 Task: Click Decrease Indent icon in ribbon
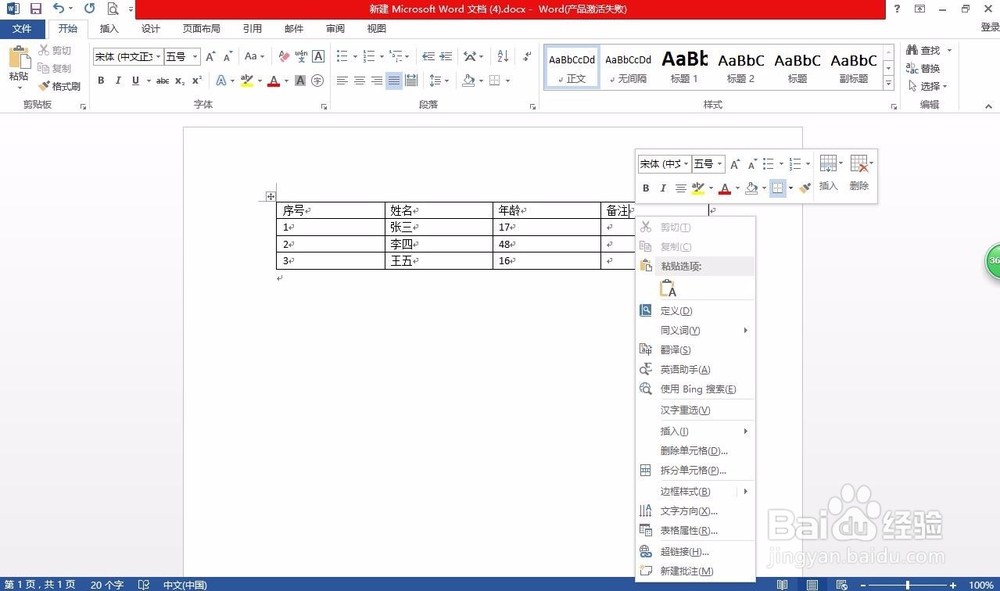click(429, 57)
